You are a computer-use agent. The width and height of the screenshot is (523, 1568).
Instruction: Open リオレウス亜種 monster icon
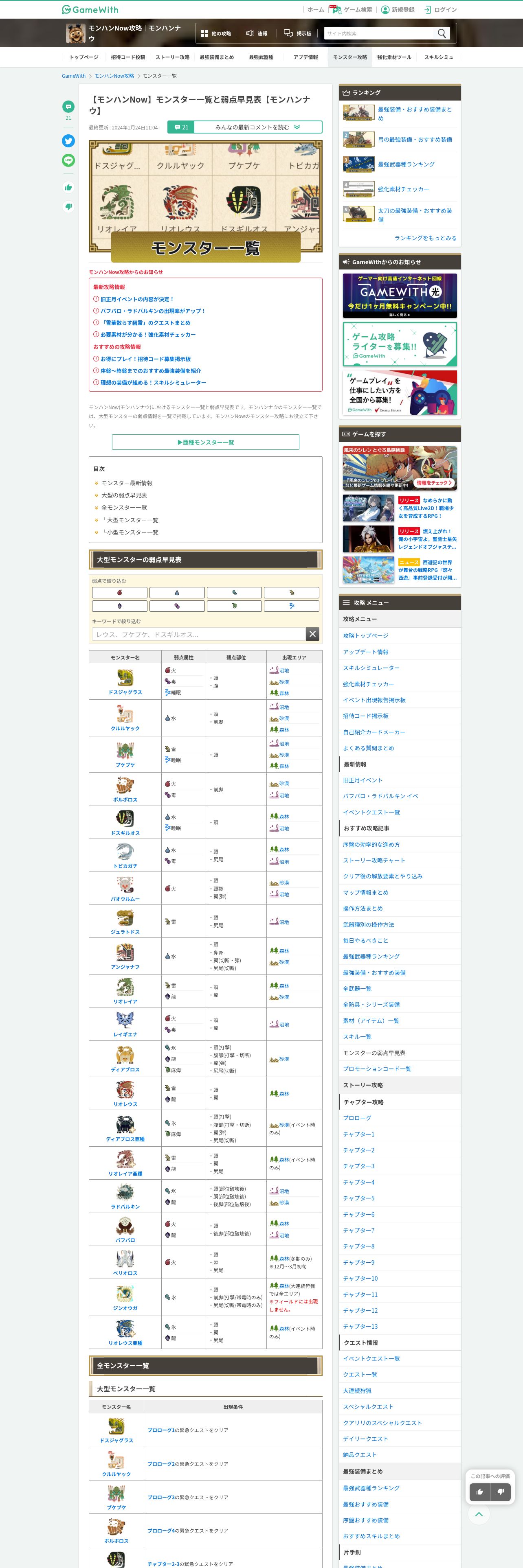click(x=125, y=1328)
